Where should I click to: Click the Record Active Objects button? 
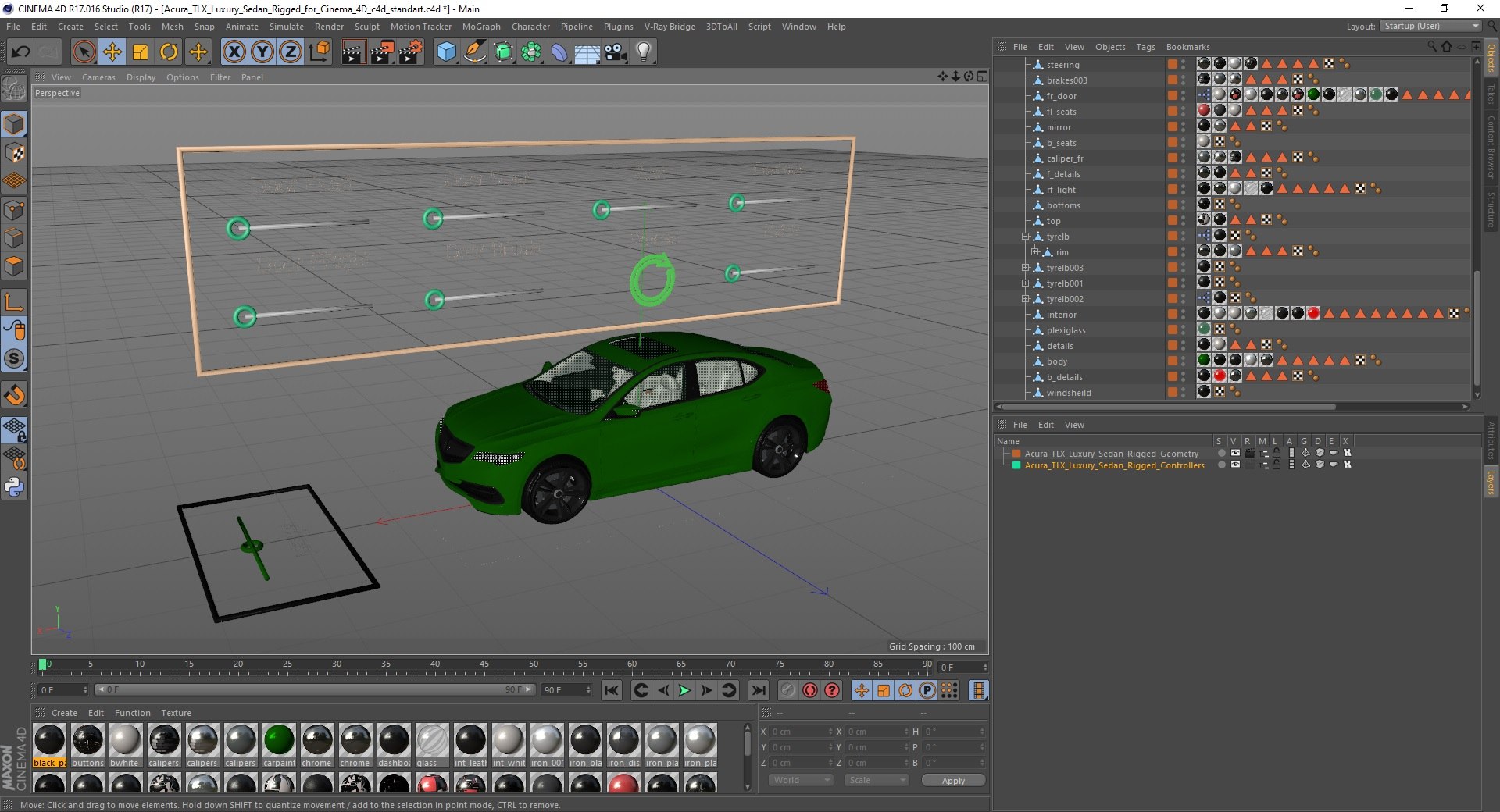tap(788, 690)
